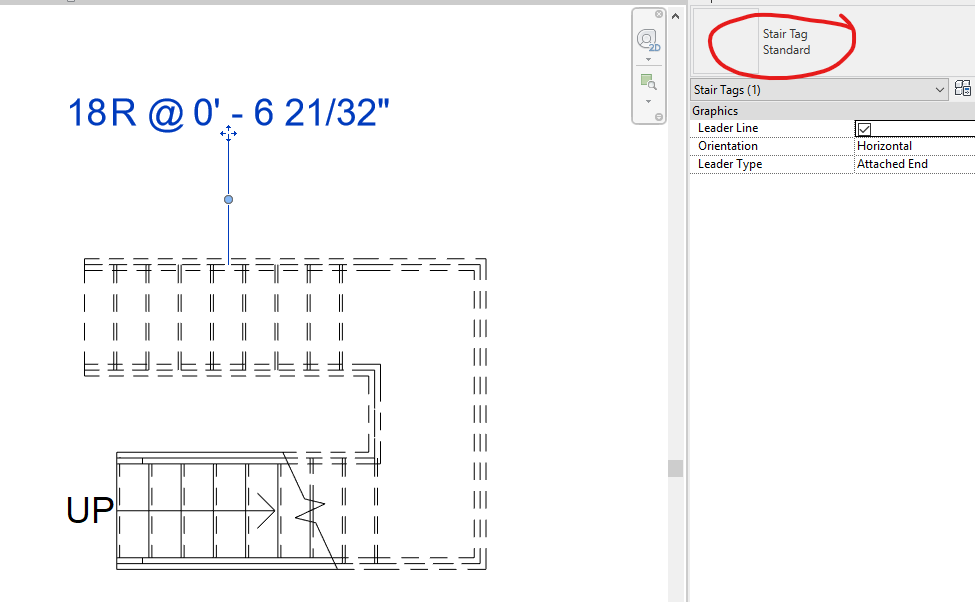Click the move crosshair above the stair tag
The image size is (975, 602).
coord(229,132)
